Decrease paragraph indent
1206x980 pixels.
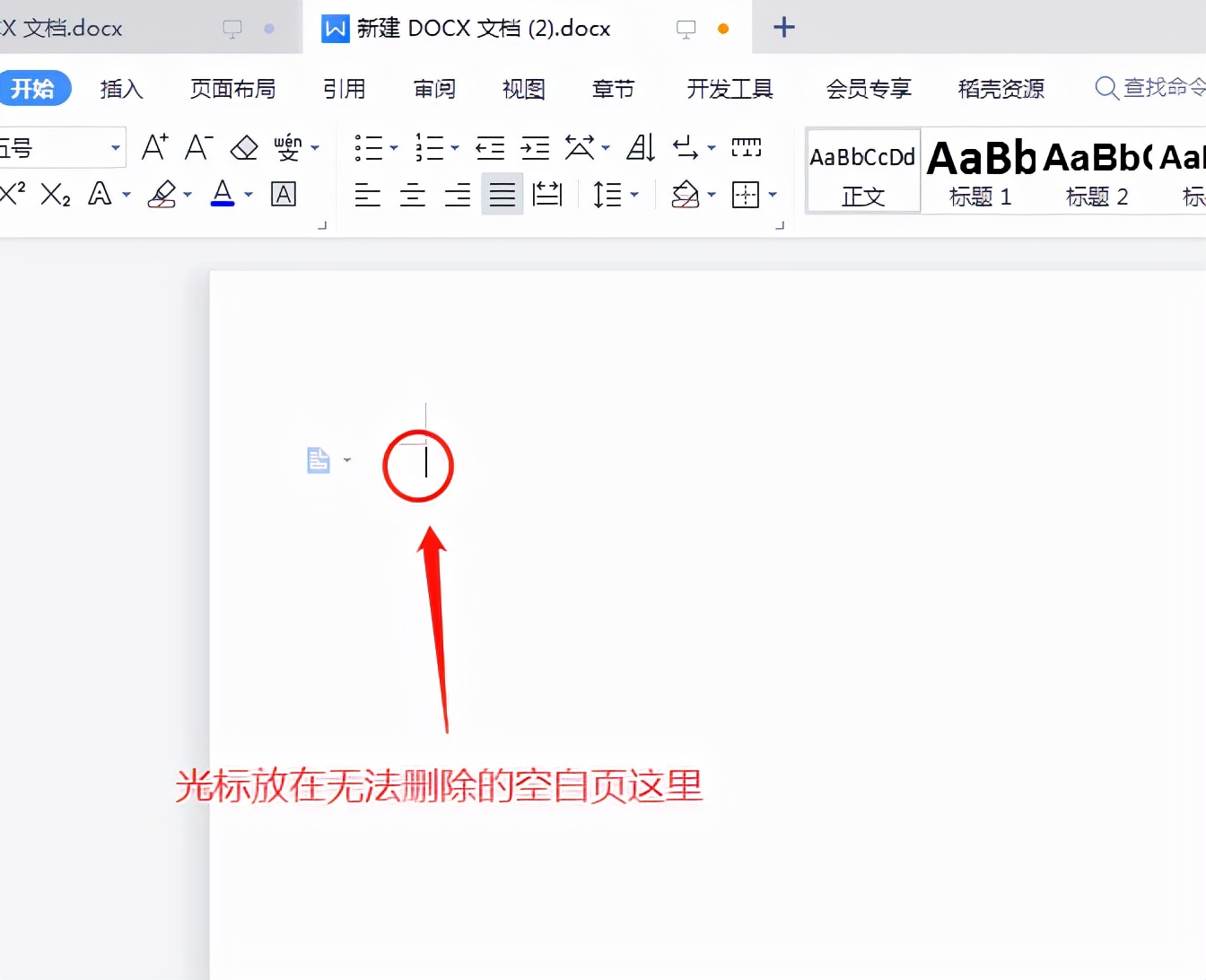(490, 147)
